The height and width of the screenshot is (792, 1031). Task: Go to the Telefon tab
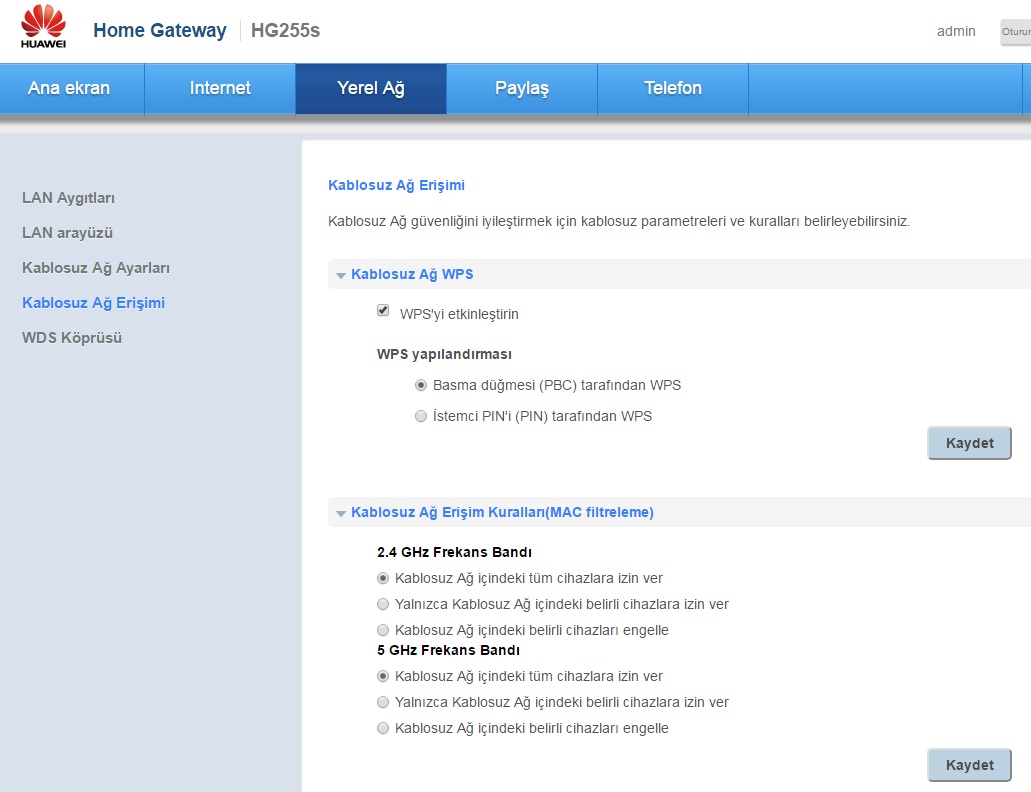[673, 88]
